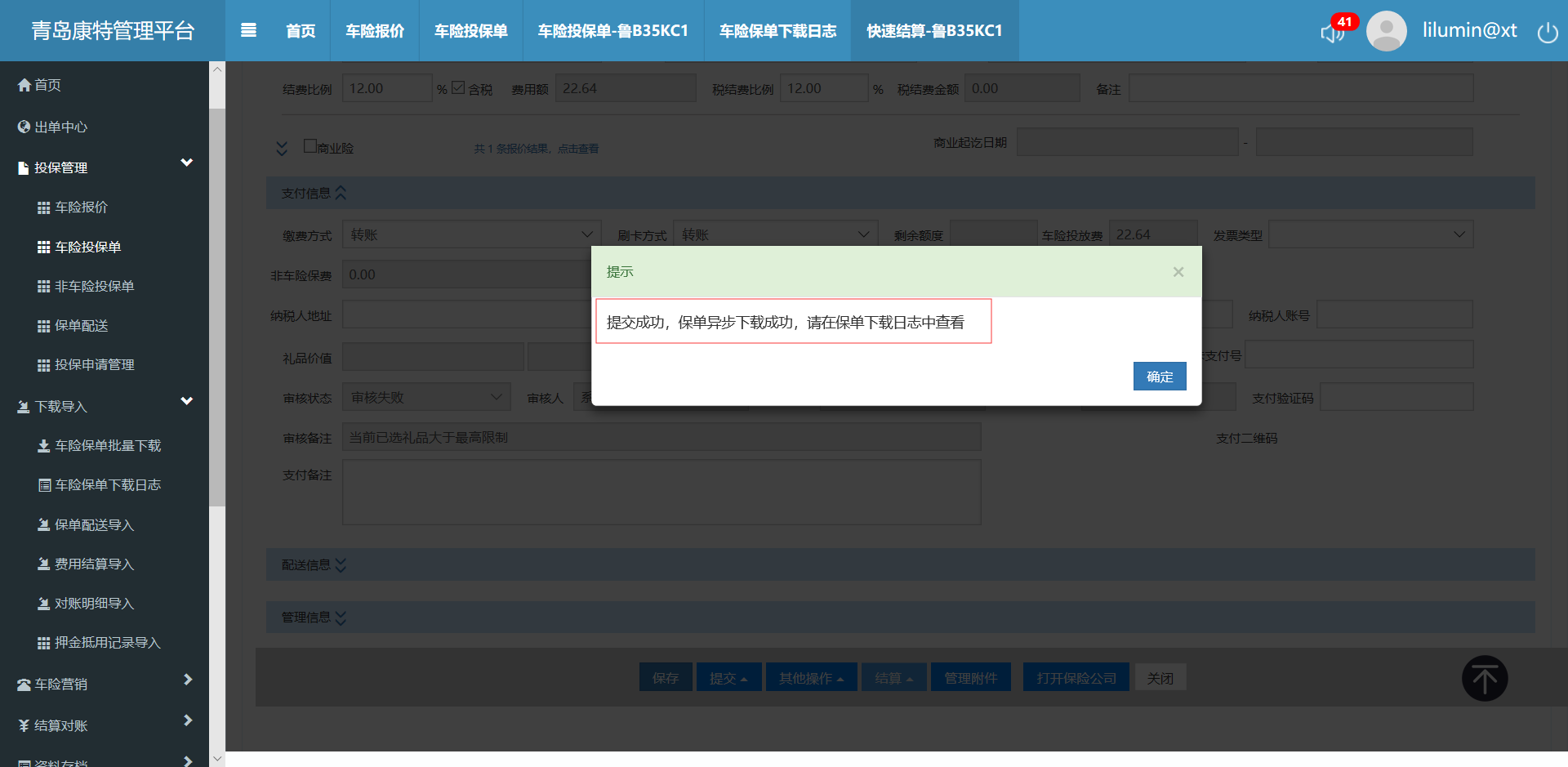This screenshot has width=1568, height=767.
Task: Click the icon beside 下载导入 in sidebar
Action: click(24, 406)
